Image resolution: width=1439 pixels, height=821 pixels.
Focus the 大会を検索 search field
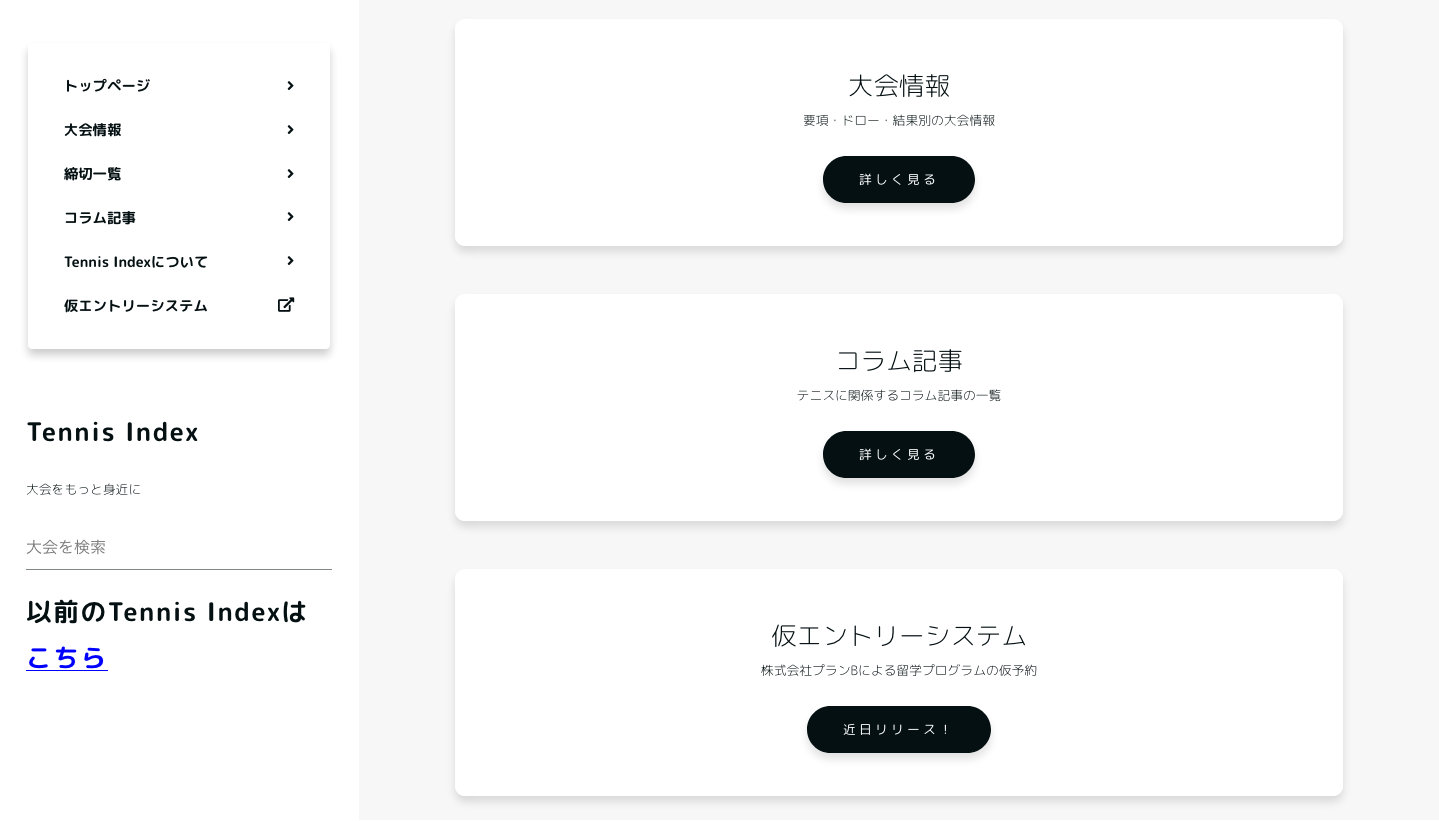click(x=178, y=548)
